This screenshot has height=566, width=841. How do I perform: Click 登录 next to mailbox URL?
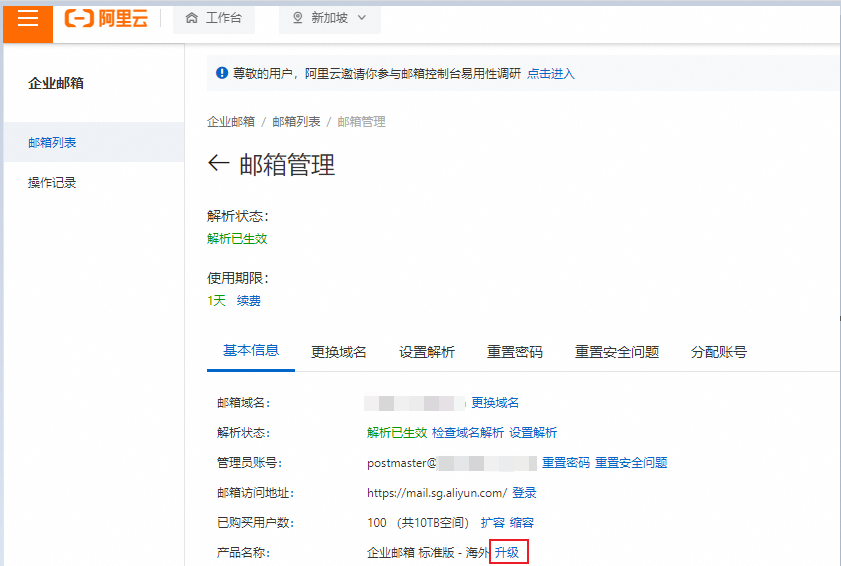coord(524,493)
